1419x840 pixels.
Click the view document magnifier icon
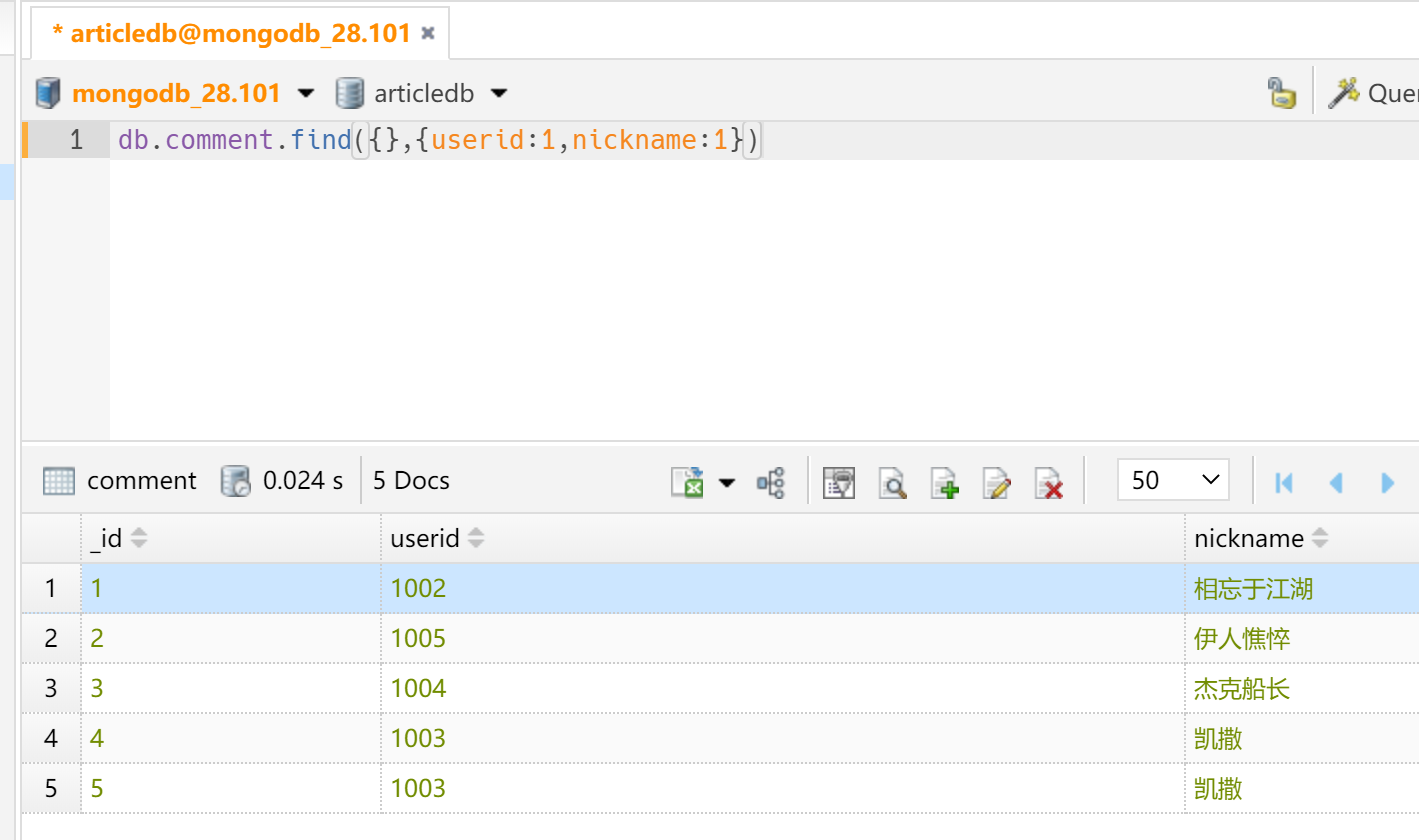tap(892, 482)
